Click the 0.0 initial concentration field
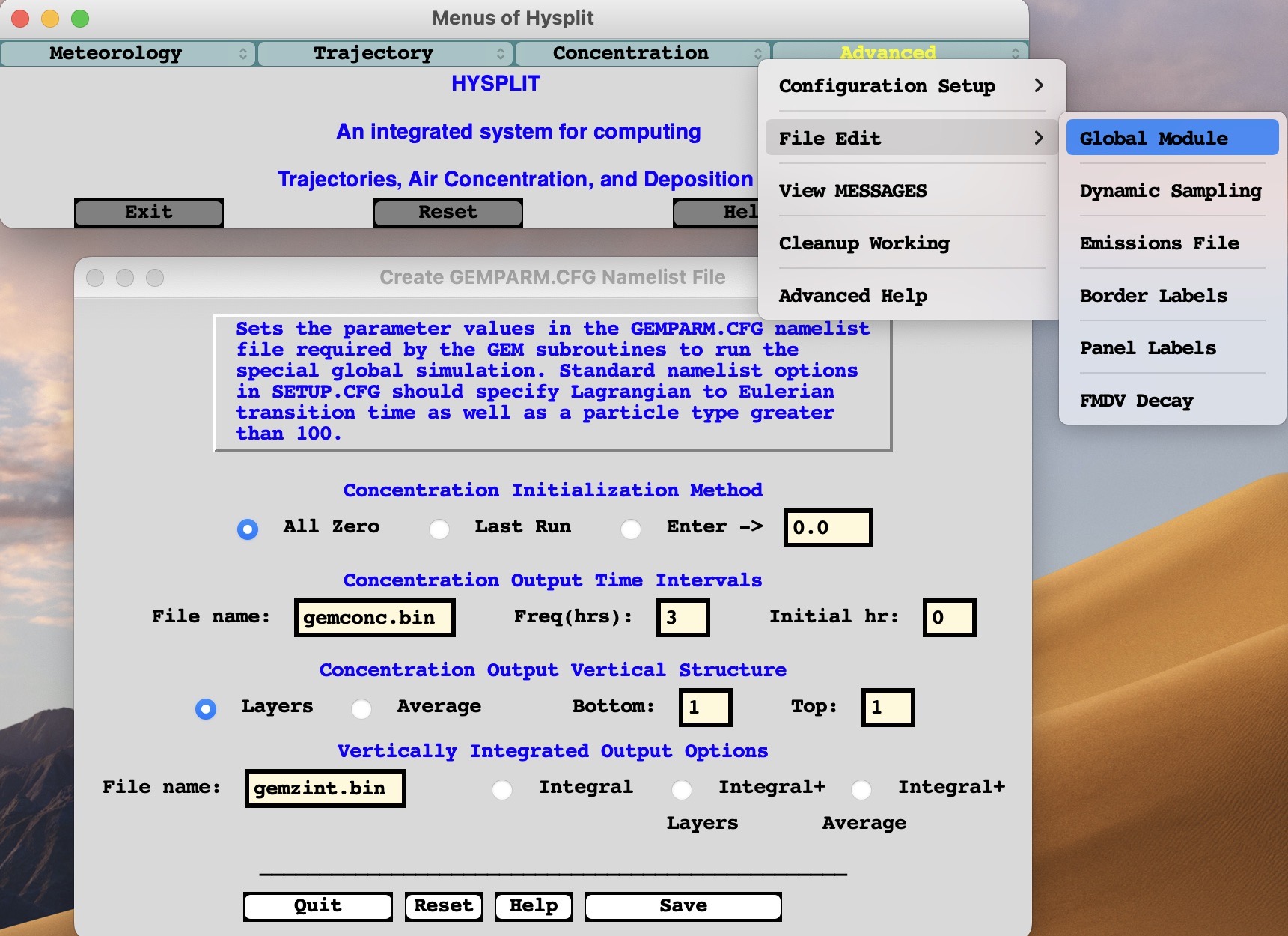 click(828, 528)
